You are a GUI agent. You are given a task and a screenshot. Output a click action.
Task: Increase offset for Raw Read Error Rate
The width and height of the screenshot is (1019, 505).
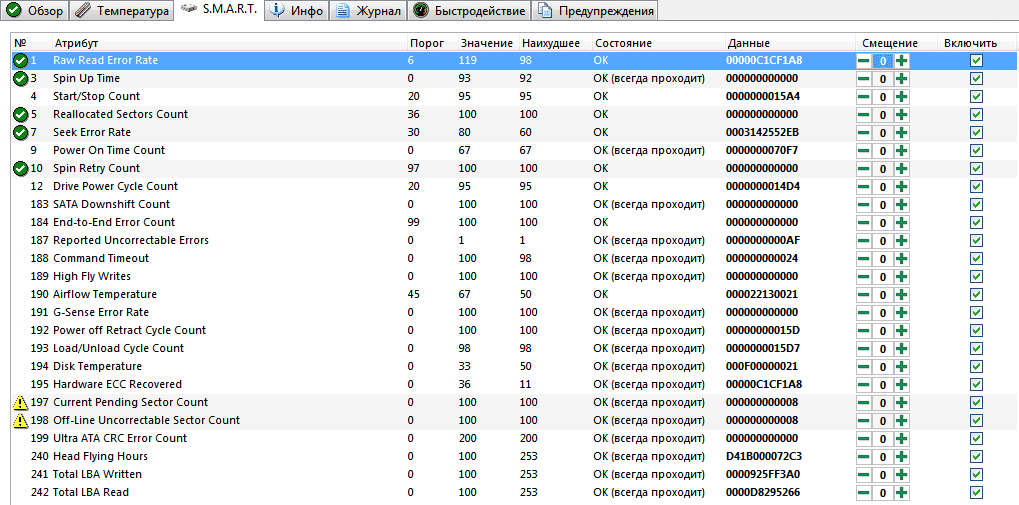902,61
